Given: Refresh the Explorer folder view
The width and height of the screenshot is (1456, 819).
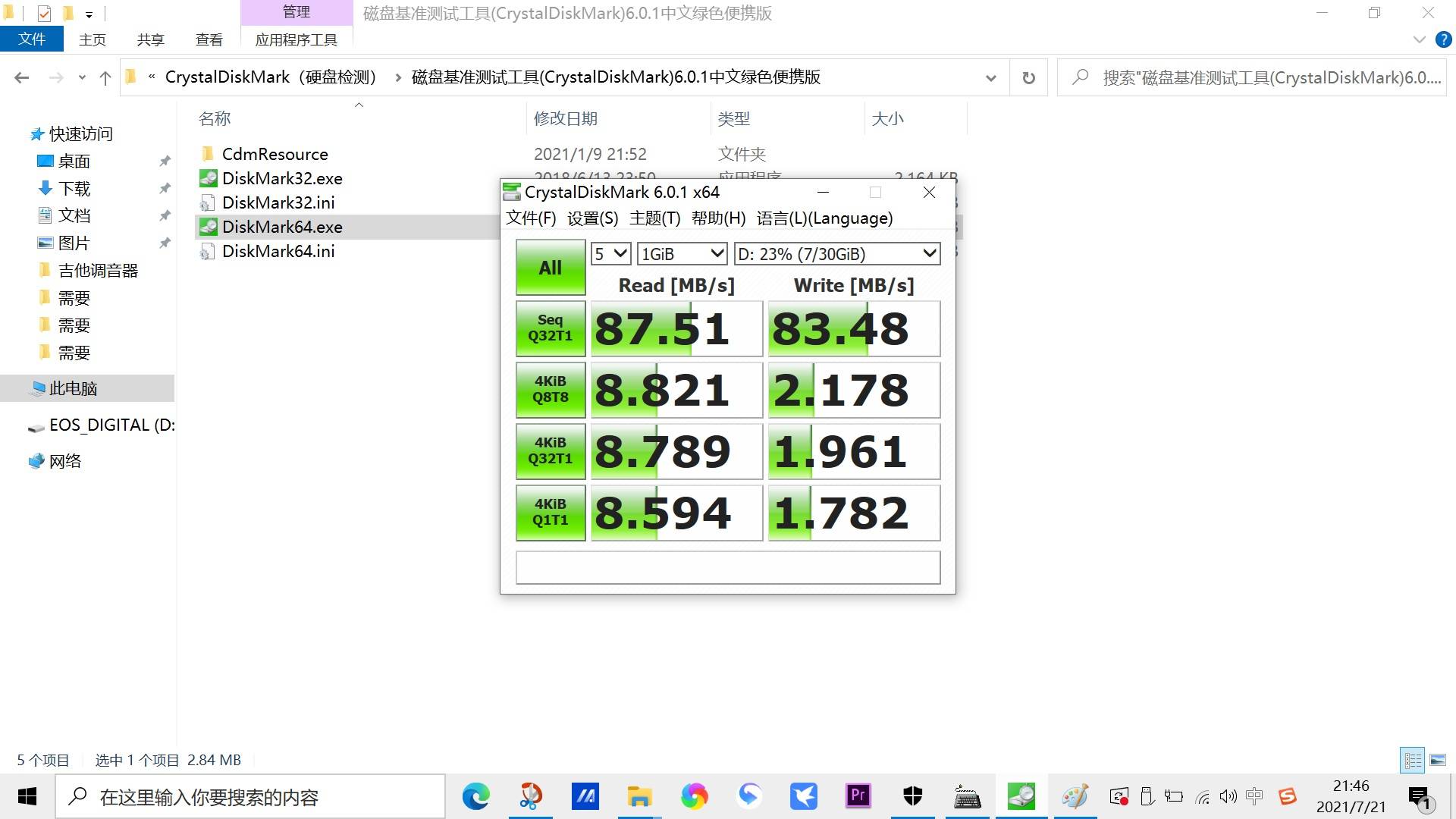Looking at the screenshot, I should (1028, 77).
